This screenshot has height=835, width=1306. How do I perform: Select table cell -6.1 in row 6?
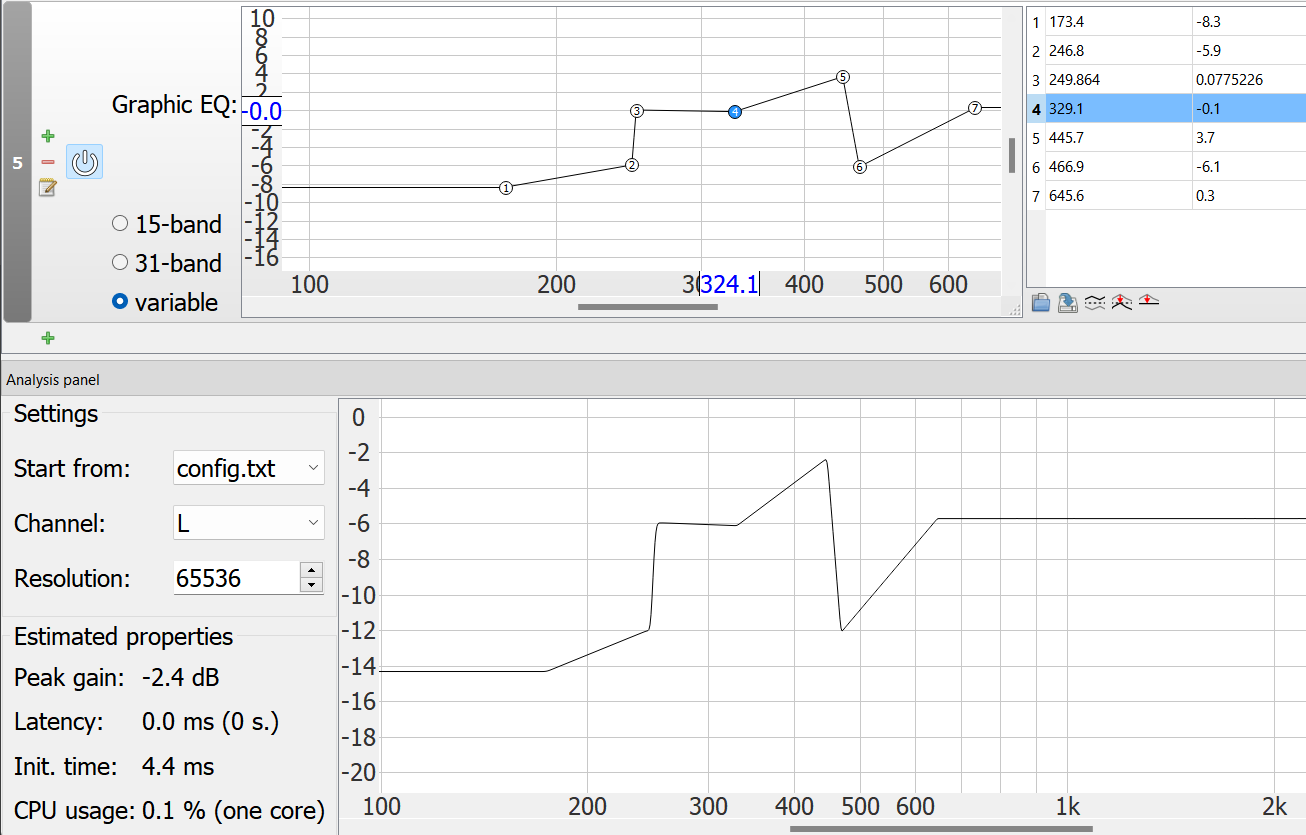[x=1249, y=166]
